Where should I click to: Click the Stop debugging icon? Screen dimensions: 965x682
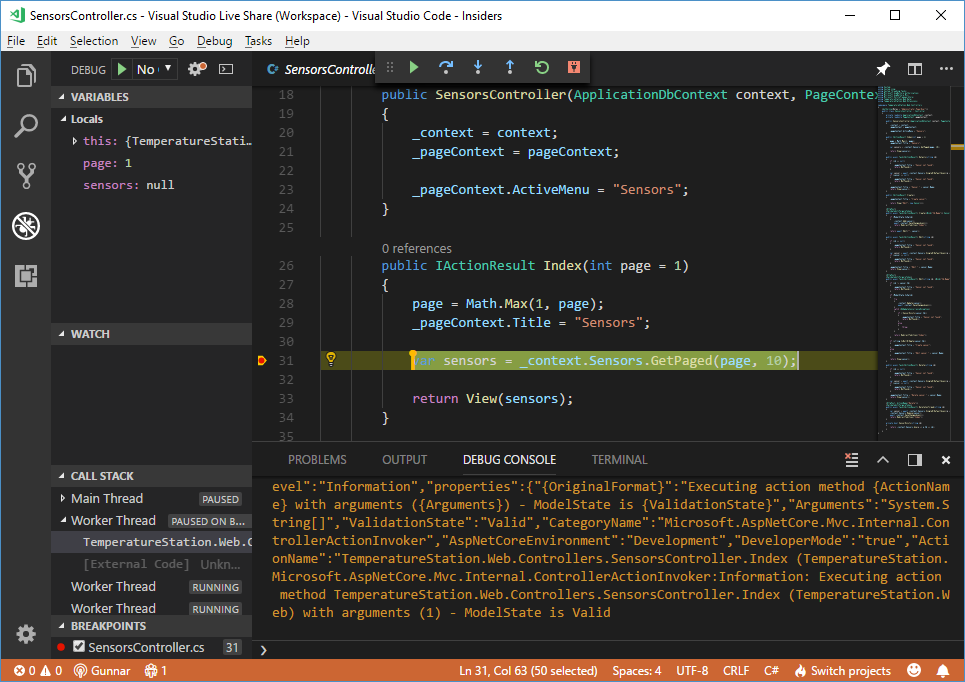[x=573, y=67]
